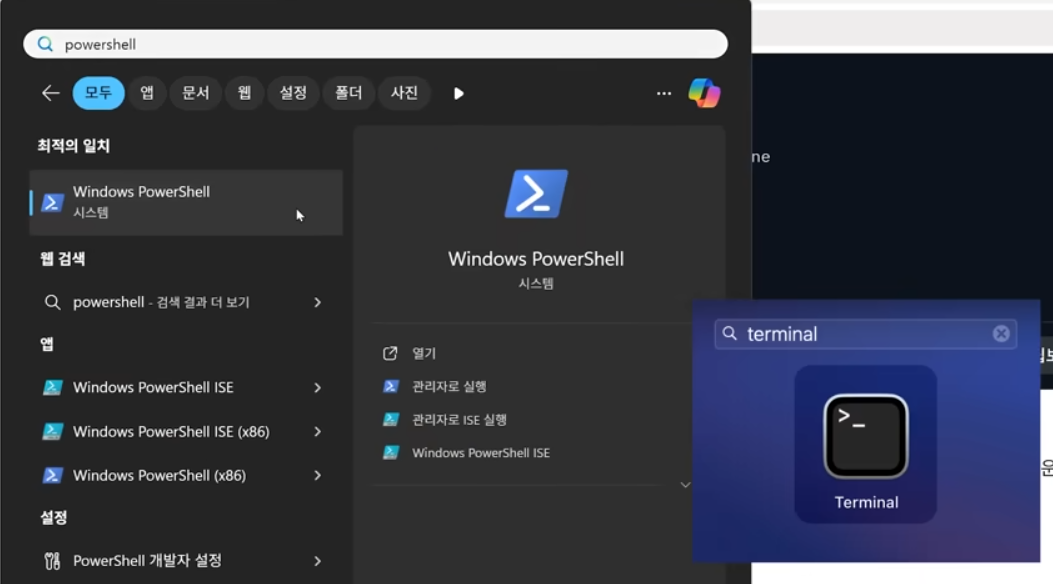Switch to the 문서 filter tab

tap(195, 93)
